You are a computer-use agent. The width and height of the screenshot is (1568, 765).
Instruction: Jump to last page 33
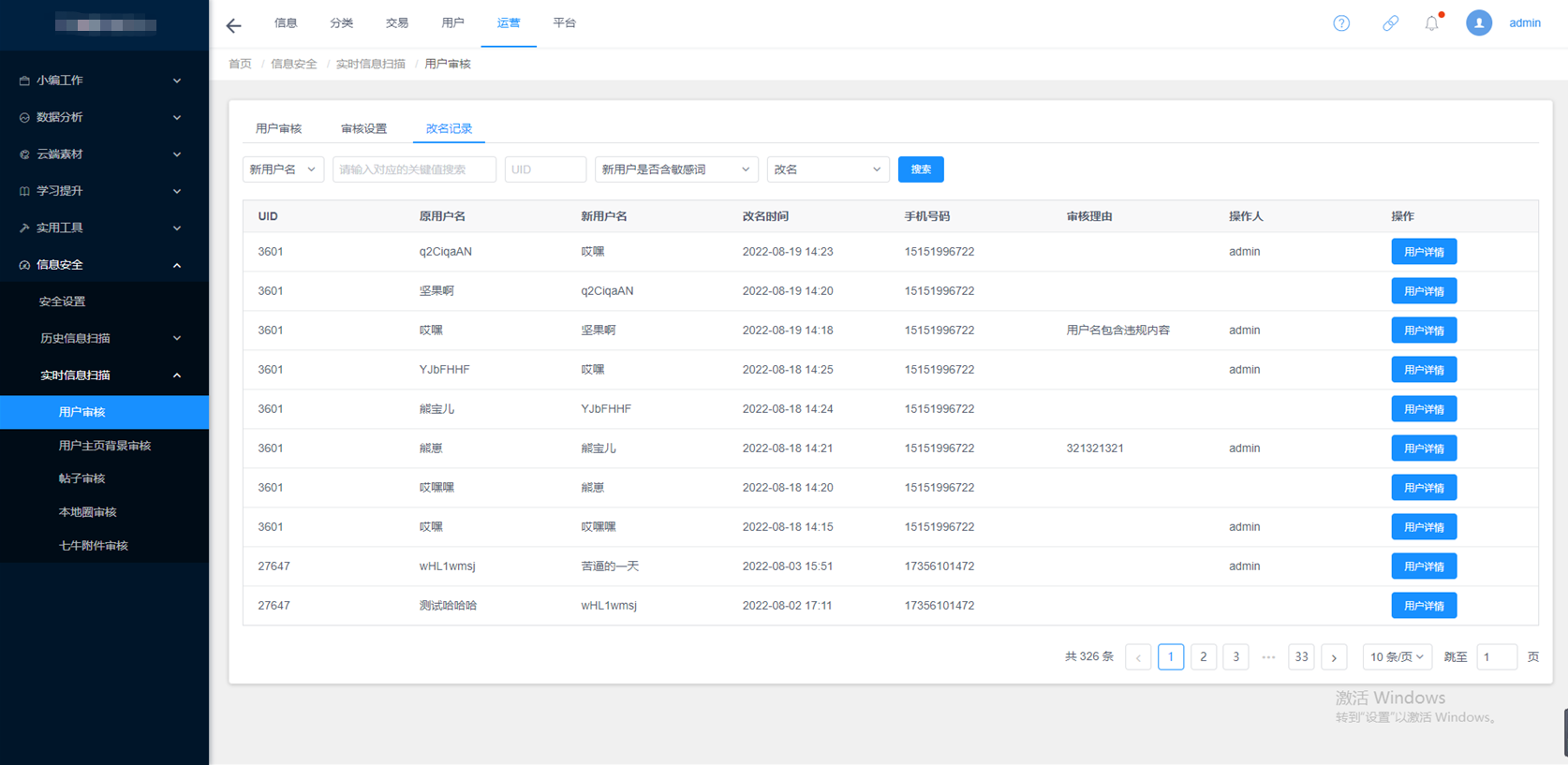pos(1301,657)
